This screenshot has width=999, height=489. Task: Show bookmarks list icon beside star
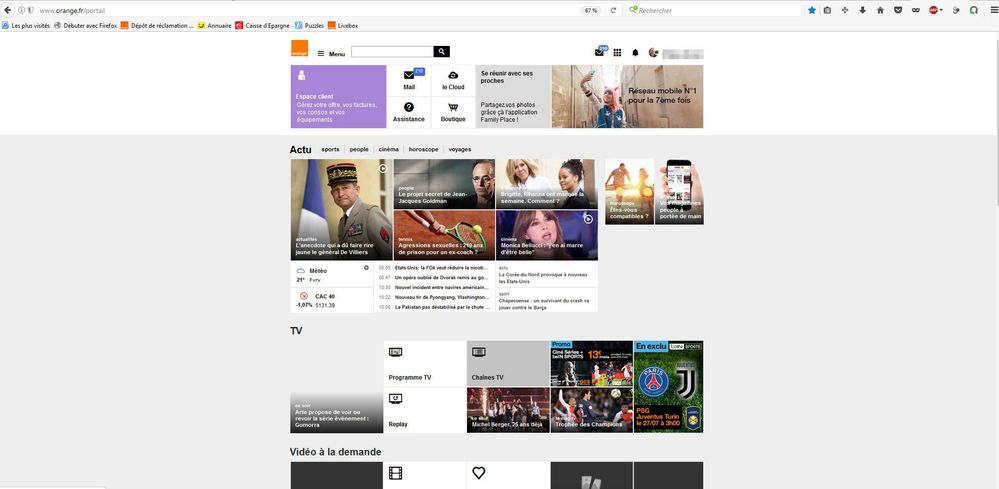click(x=827, y=10)
